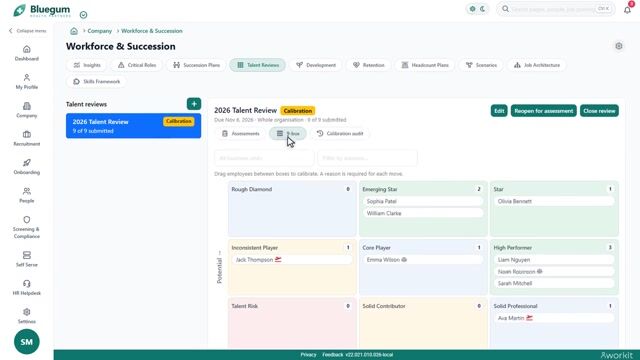640x360 pixels.
Task: Open the Dashboard sidebar item
Action: tap(27, 53)
